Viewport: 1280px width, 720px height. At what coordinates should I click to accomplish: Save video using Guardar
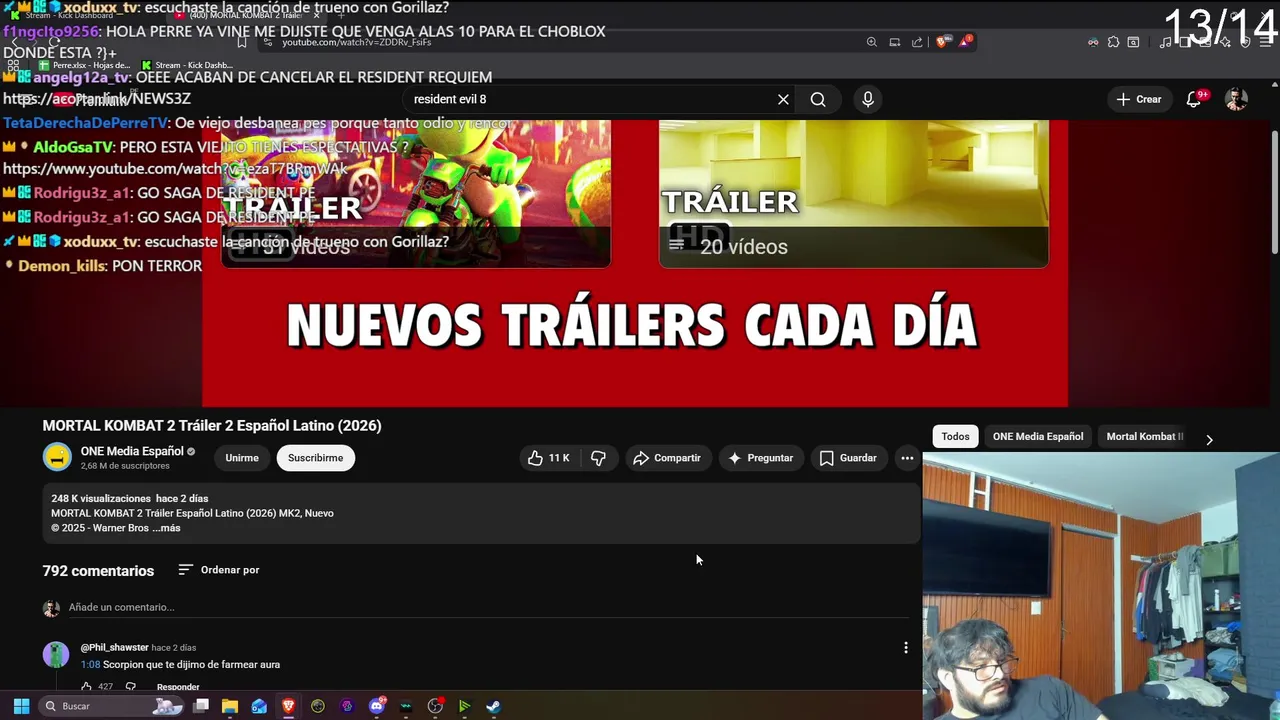click(848, 458)
